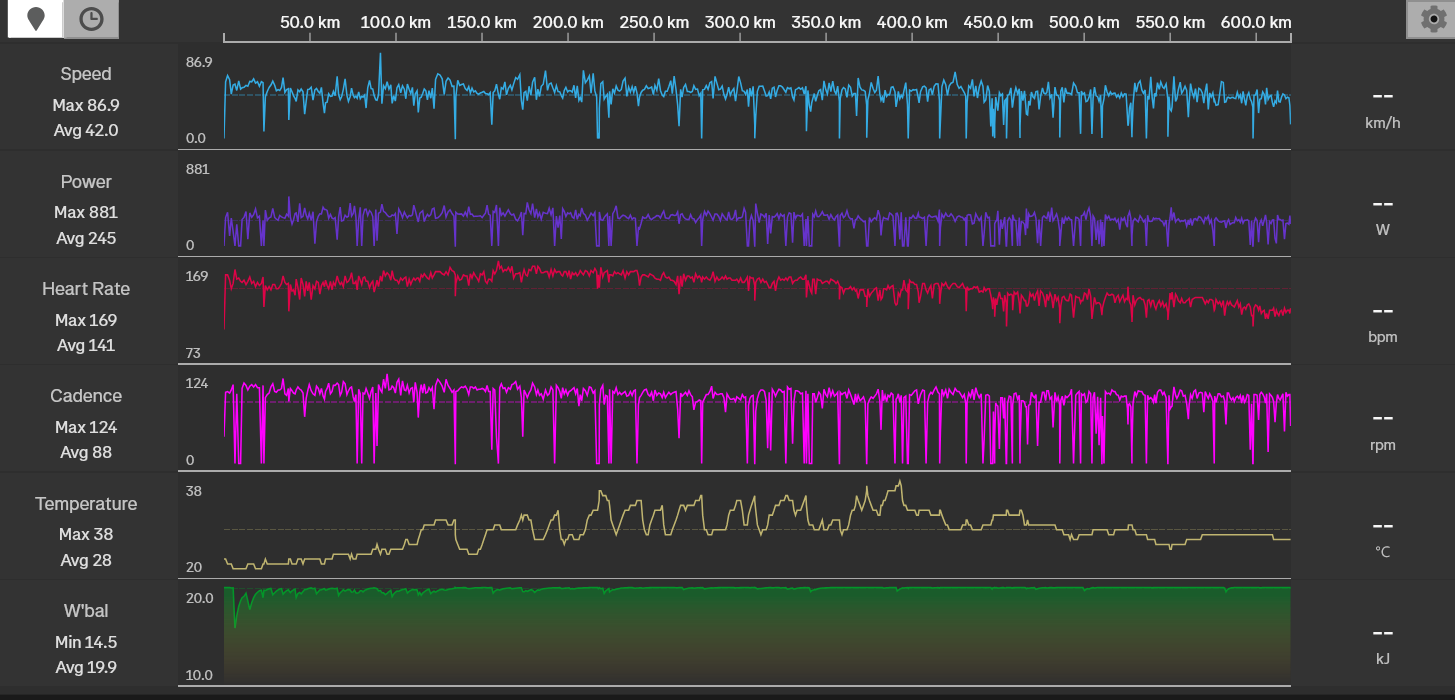Switch x-axis to distance using map pin icon
Viewport: 1455px width, 700px height.
click(35, 19)
